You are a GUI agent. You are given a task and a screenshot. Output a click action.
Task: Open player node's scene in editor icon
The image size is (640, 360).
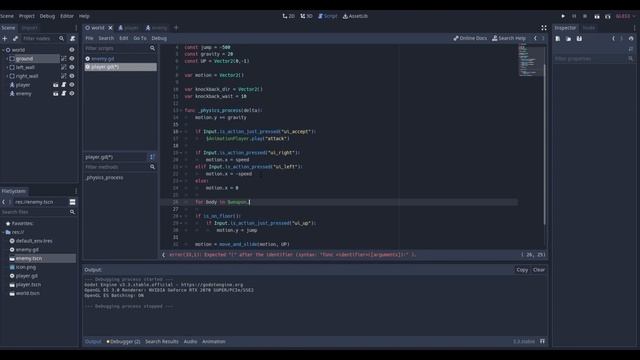coord(56,85)
